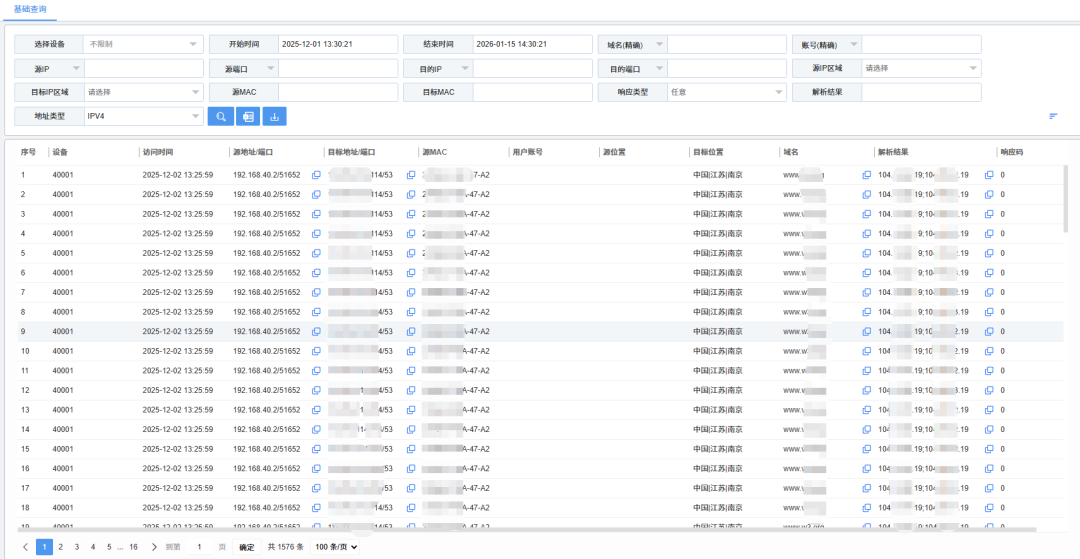Copy parse result in row 18
The width and height of the screenshot is (1080, 559).
tap(988, 507)
